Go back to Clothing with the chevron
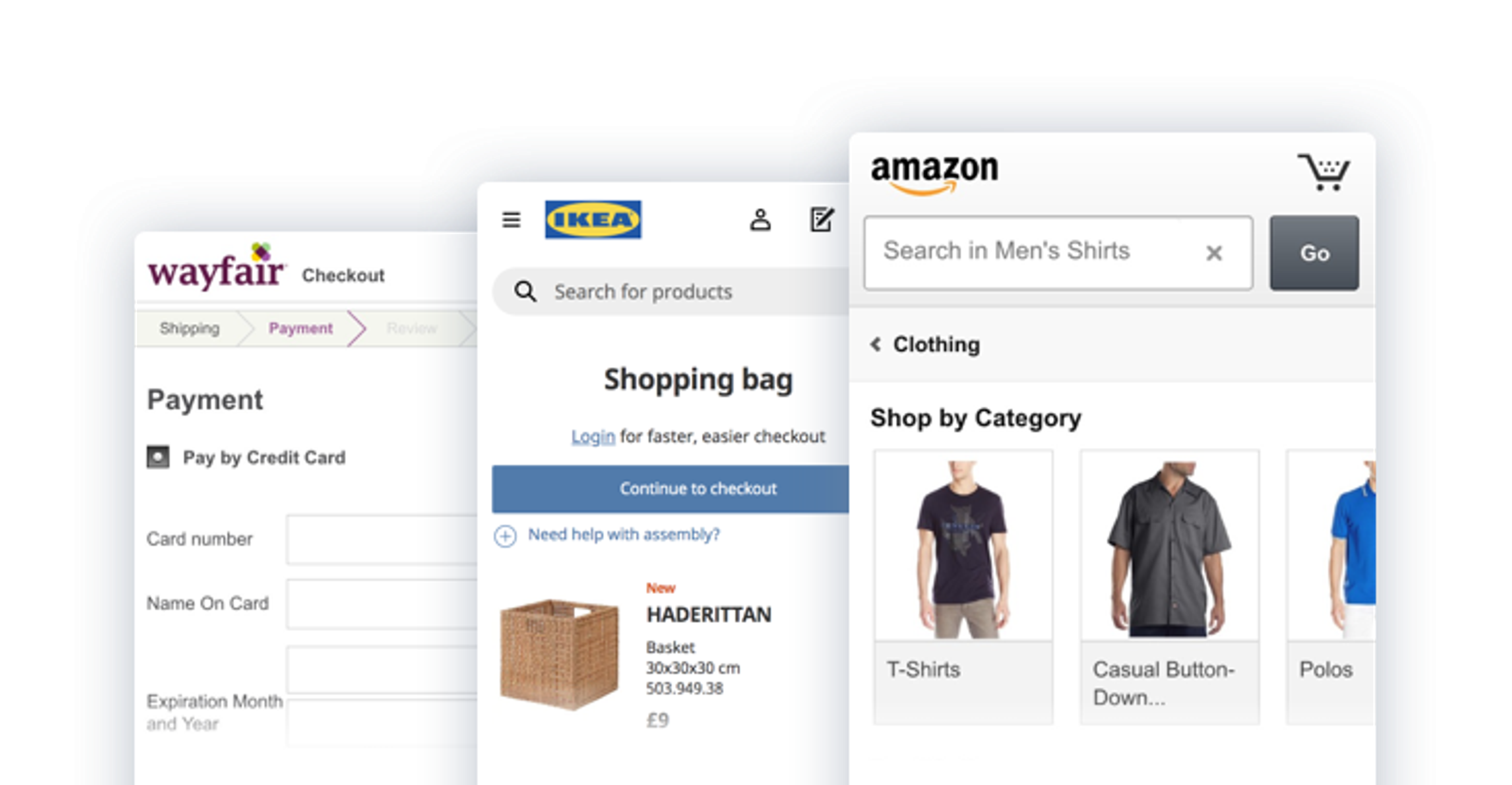 coord(875,344)
